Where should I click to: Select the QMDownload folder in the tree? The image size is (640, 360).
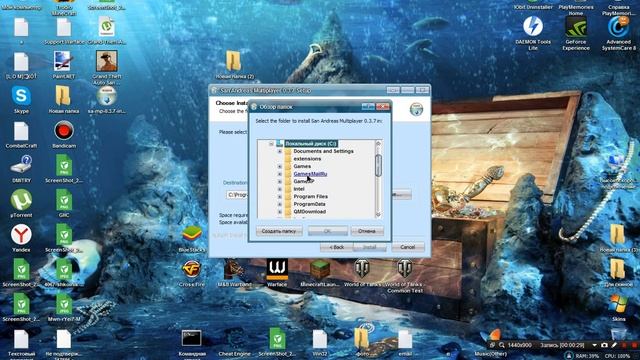click(309, 212)
